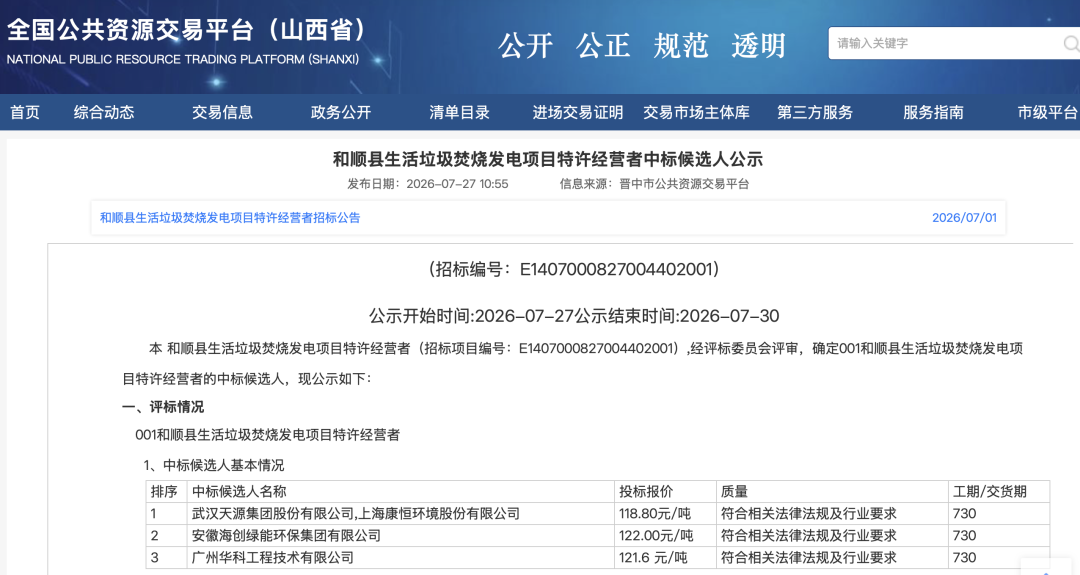Go to the 交易信息 menu
The width and height of the screenshot is (1080, 575).
point(222,112)
